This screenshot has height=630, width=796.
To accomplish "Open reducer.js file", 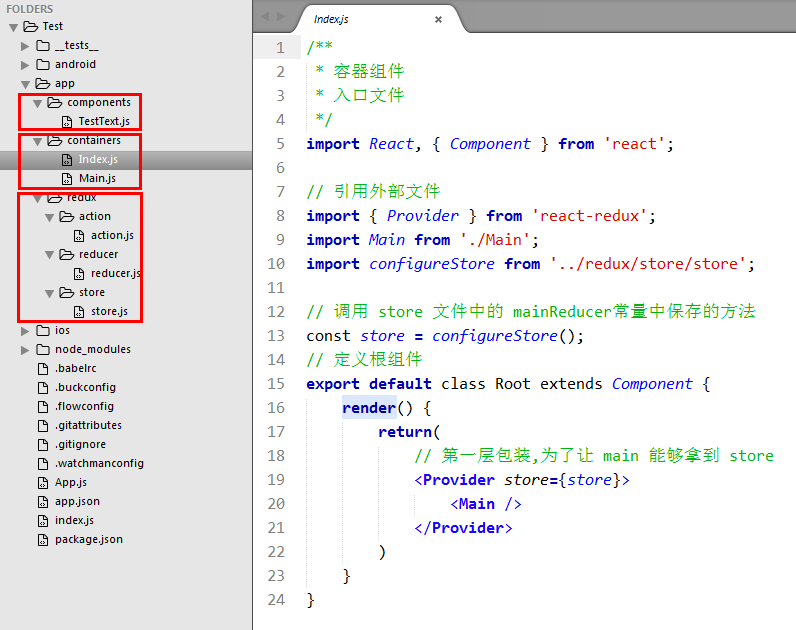I will [x=116, y=273].
